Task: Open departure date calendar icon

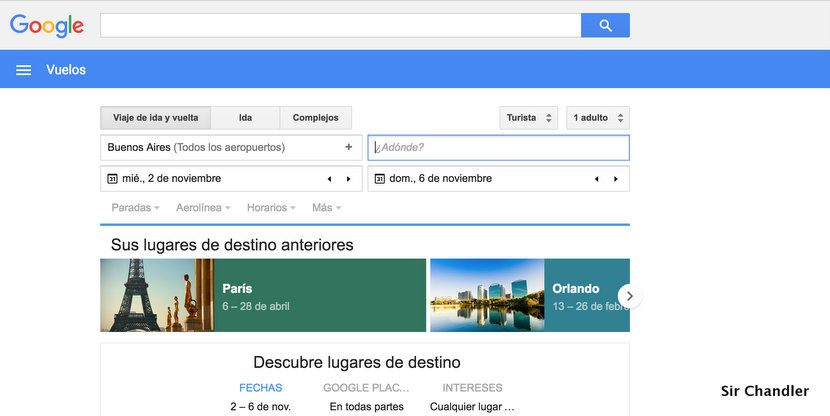Action: pyautogui.click(x=112, y=179)
